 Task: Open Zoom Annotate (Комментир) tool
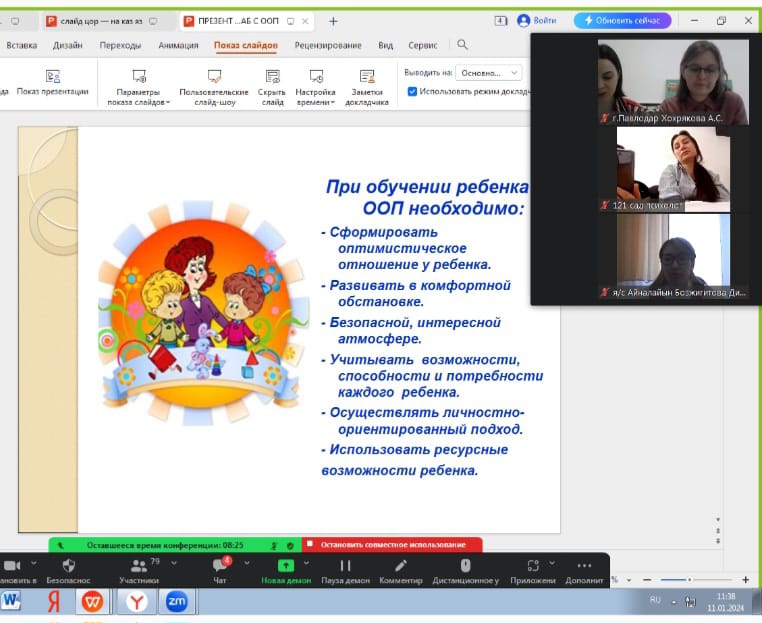[400, 570]
